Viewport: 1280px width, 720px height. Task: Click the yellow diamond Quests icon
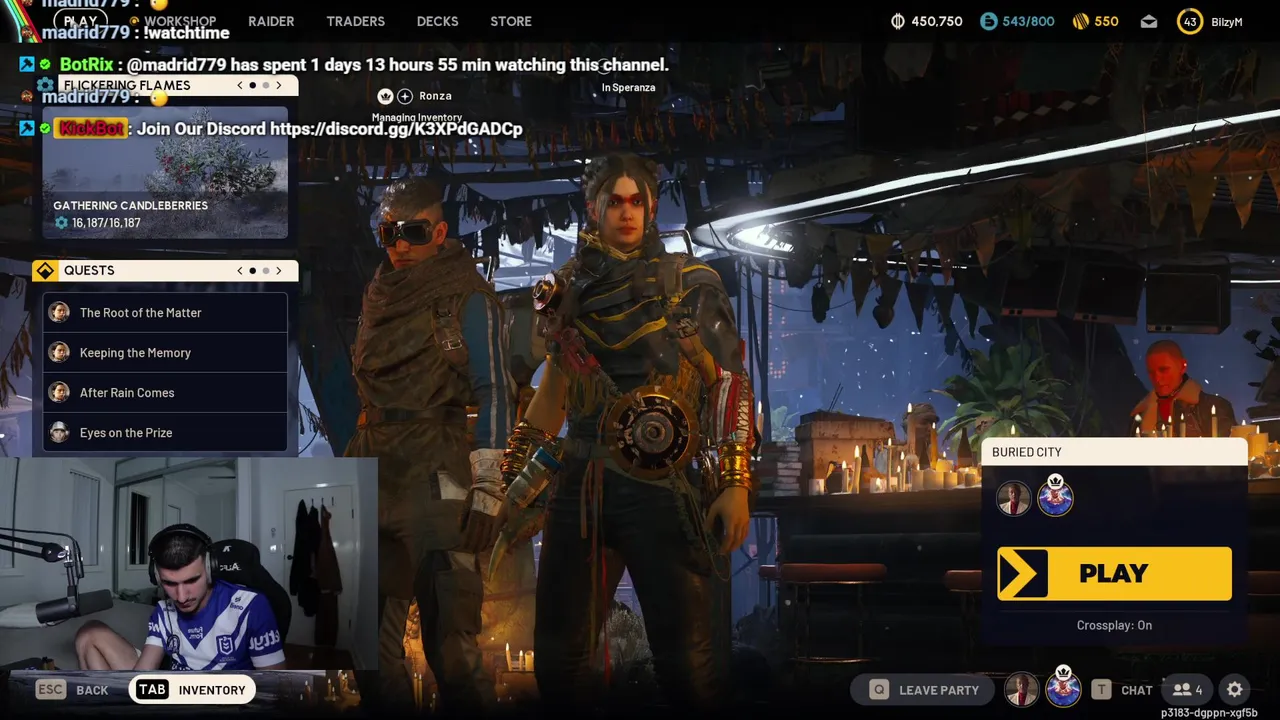[x=45, y=270]
